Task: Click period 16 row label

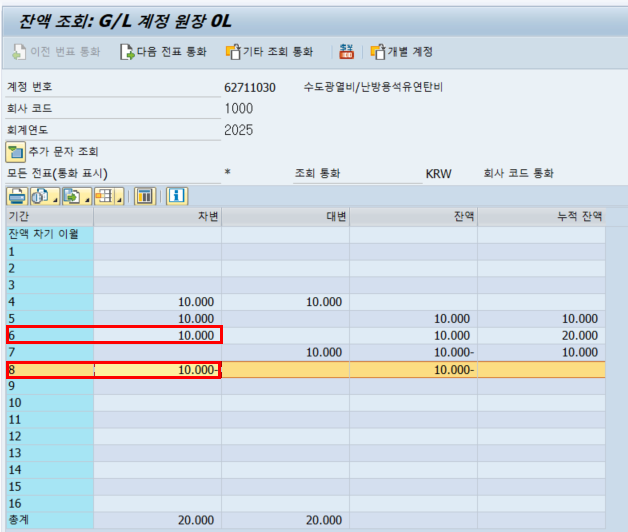Action: tap(50, 504)
